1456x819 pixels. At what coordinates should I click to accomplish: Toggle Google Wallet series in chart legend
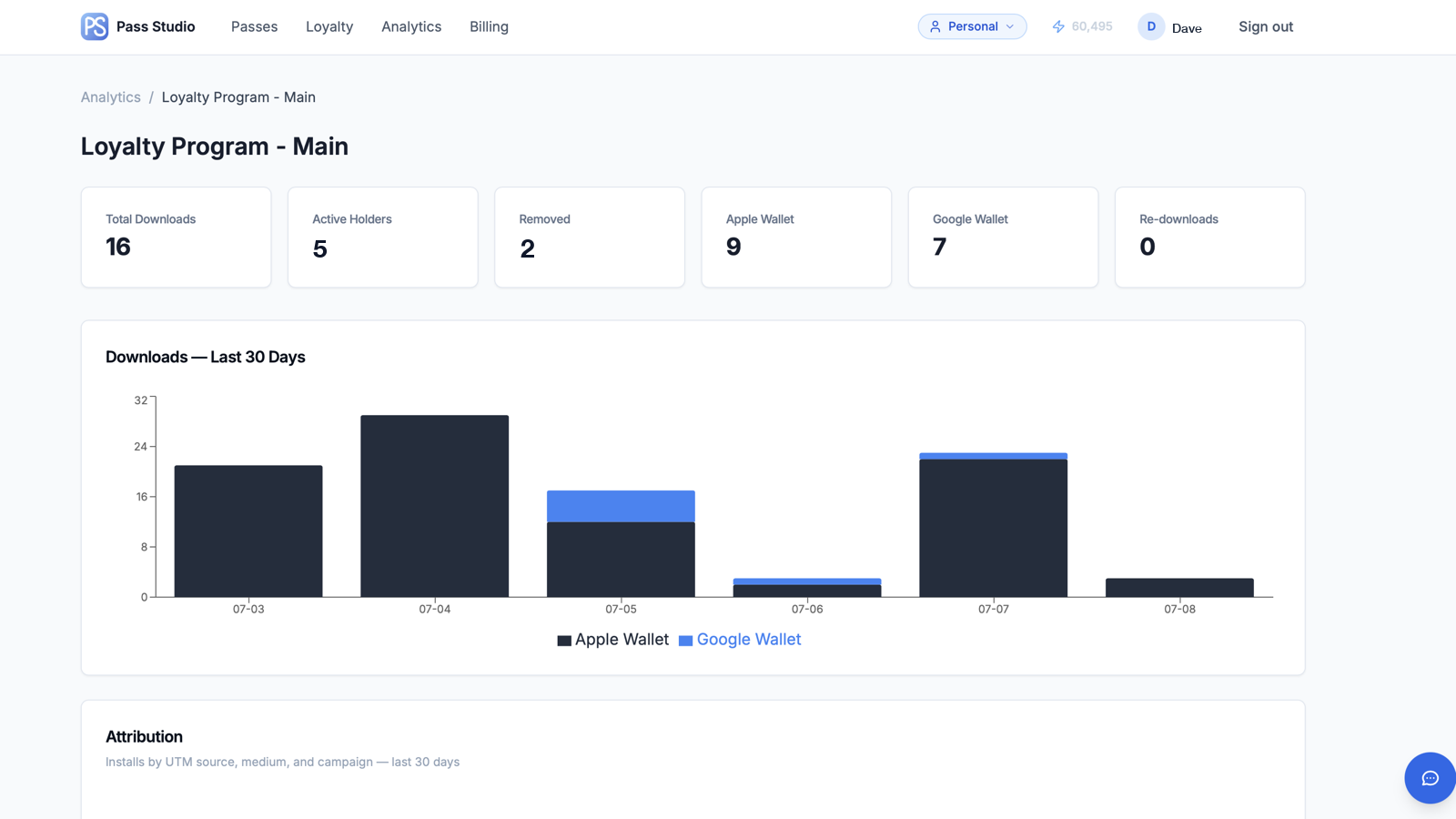[740, 640]
